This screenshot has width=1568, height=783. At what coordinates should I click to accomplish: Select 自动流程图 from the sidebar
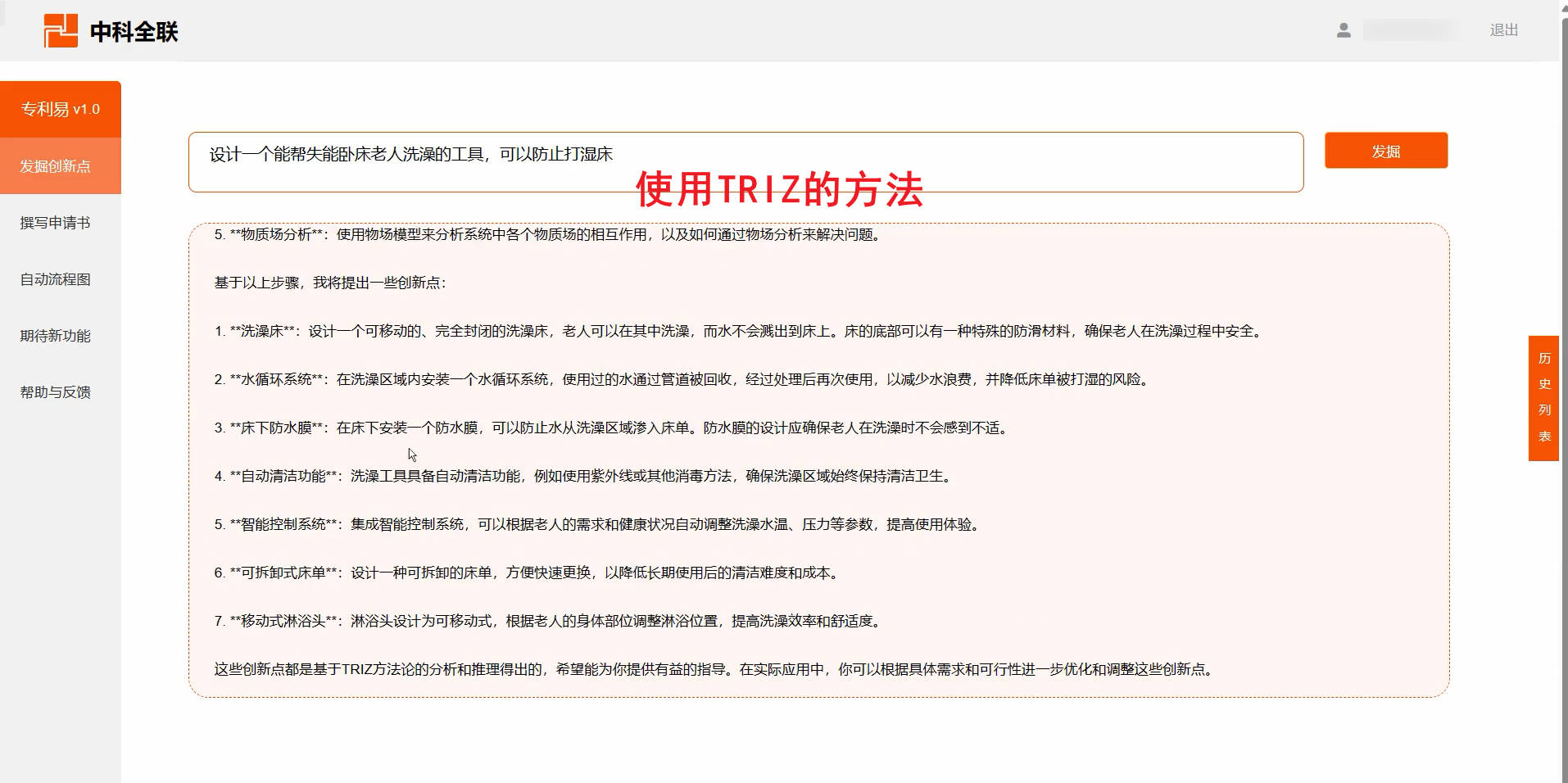56,279
